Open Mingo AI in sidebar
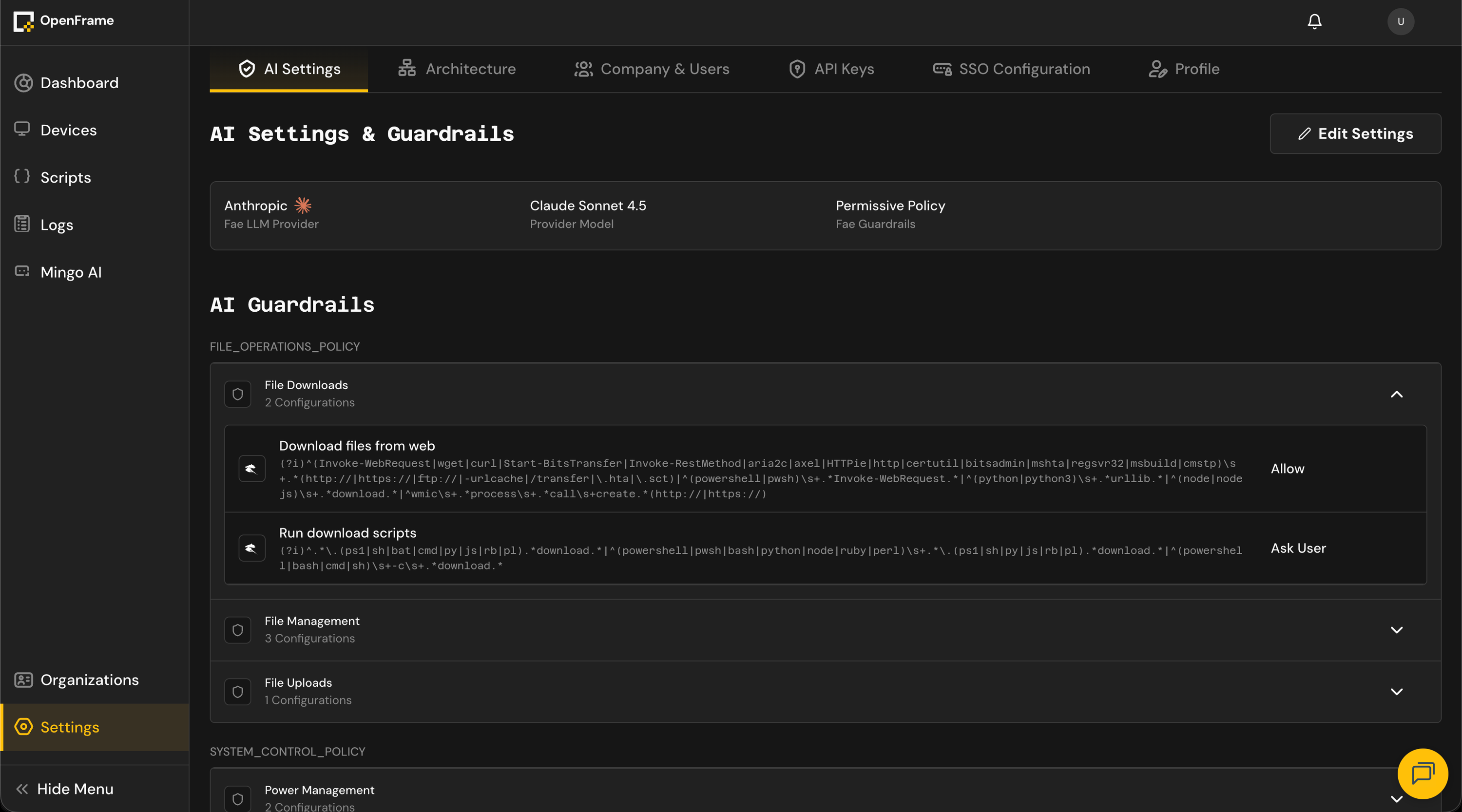 point(94,272)
